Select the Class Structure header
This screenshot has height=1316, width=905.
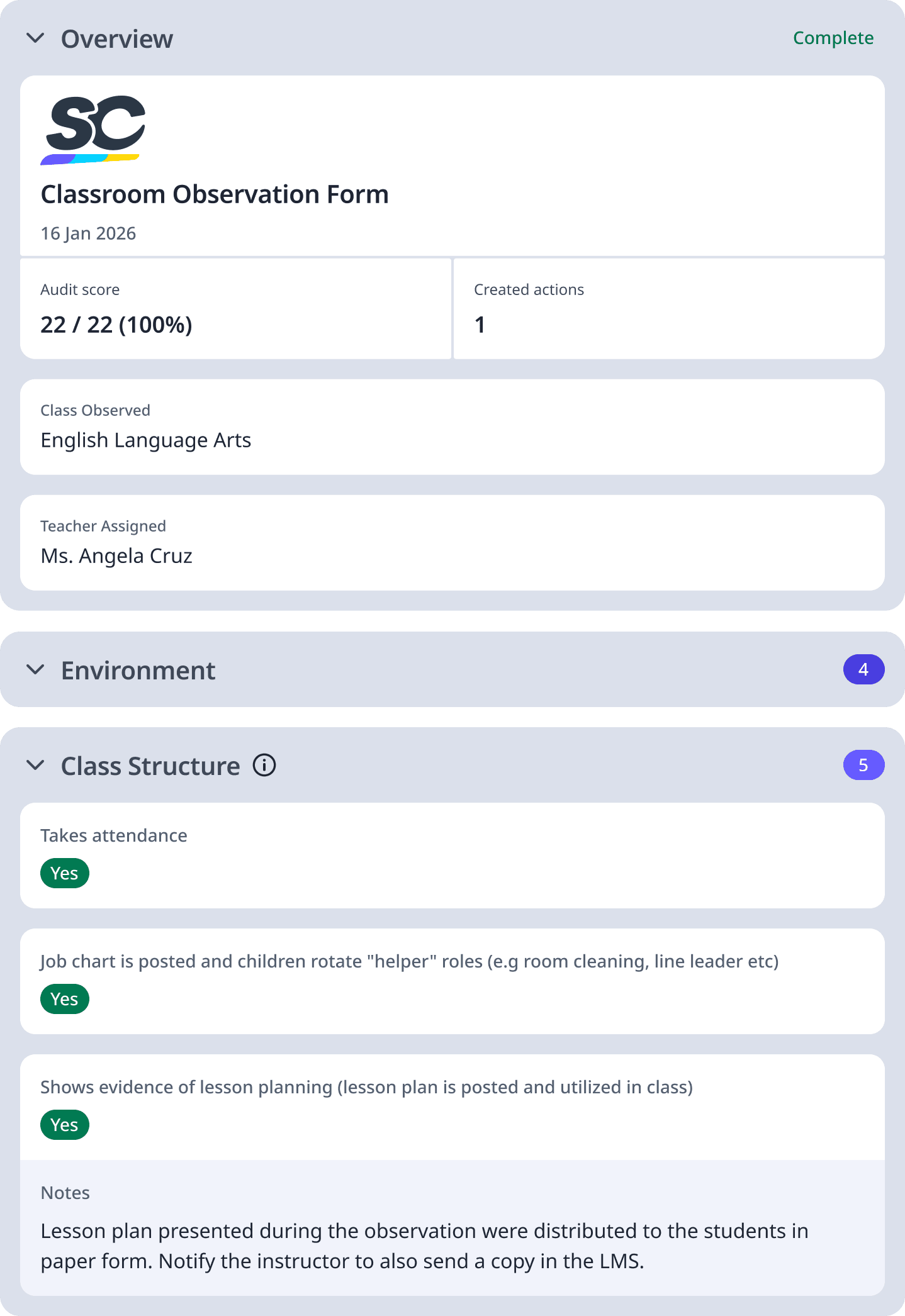tap(150, 765)
